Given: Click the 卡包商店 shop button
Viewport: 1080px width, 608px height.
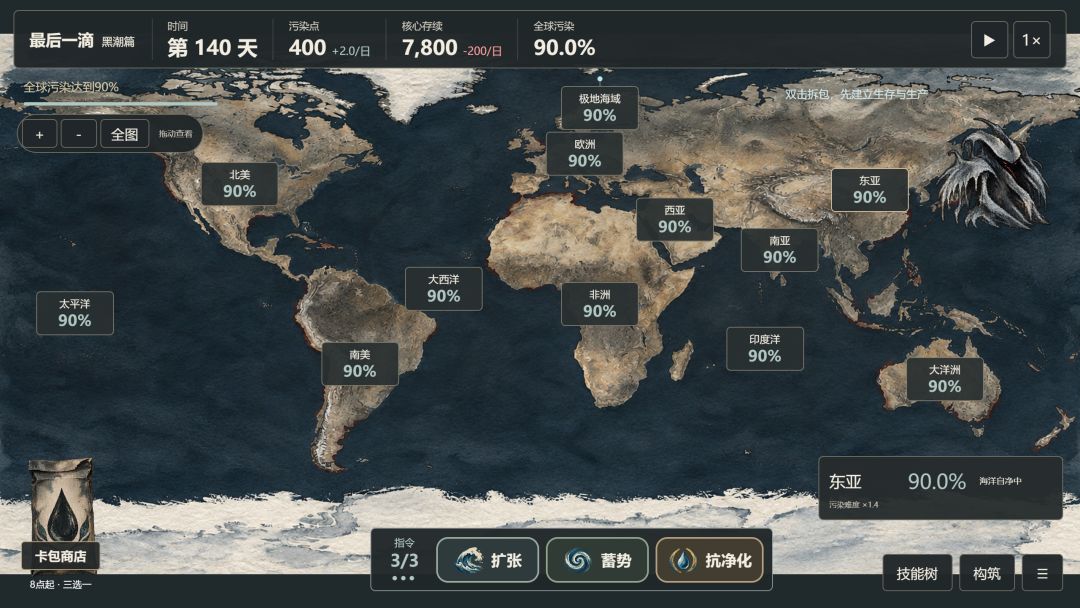Looking at the screenshot, I should click(x=61, y=556).
